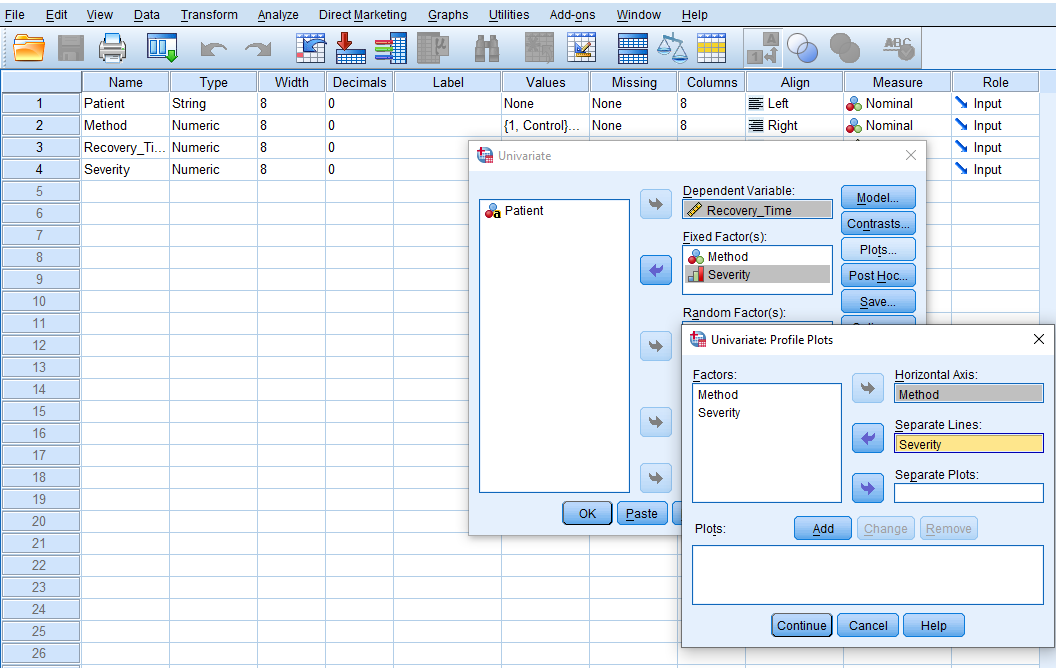
Task: Click the Plots list box
Action: click(867, 574)
